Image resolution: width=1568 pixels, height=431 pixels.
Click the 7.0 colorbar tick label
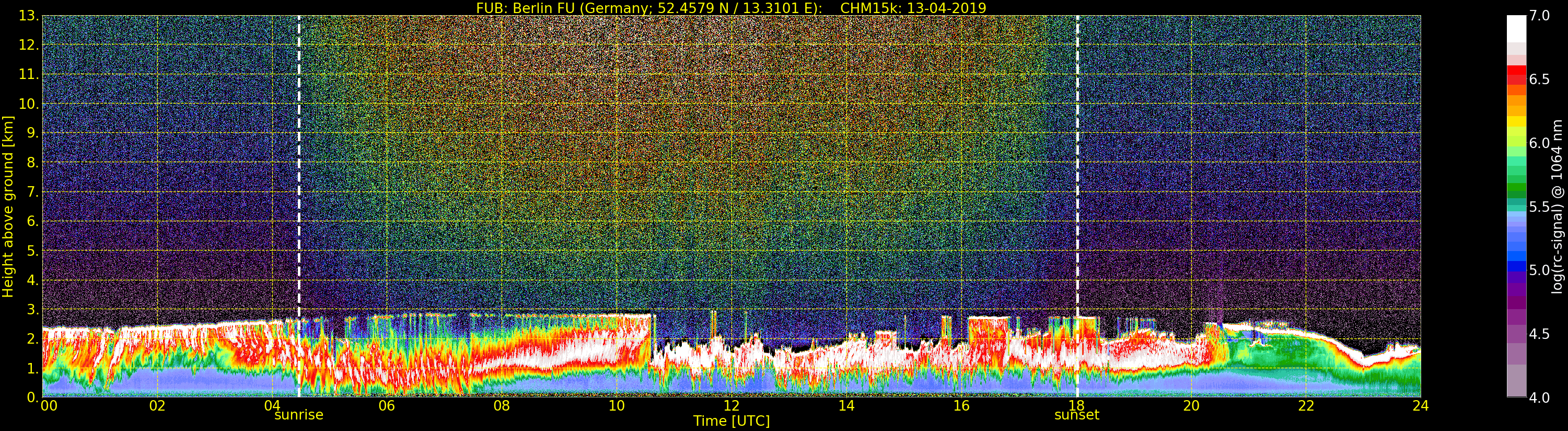point(1539,16)
